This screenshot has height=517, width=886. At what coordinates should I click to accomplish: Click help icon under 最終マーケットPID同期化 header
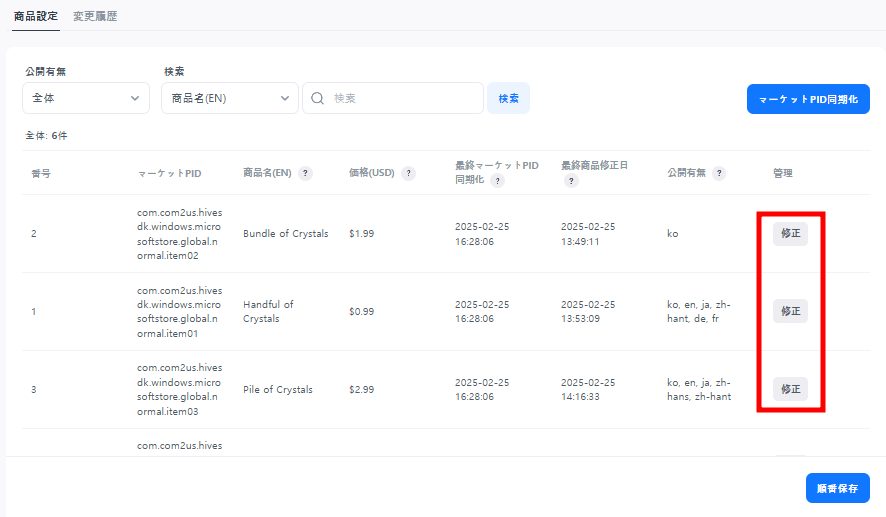pos(497,181)
